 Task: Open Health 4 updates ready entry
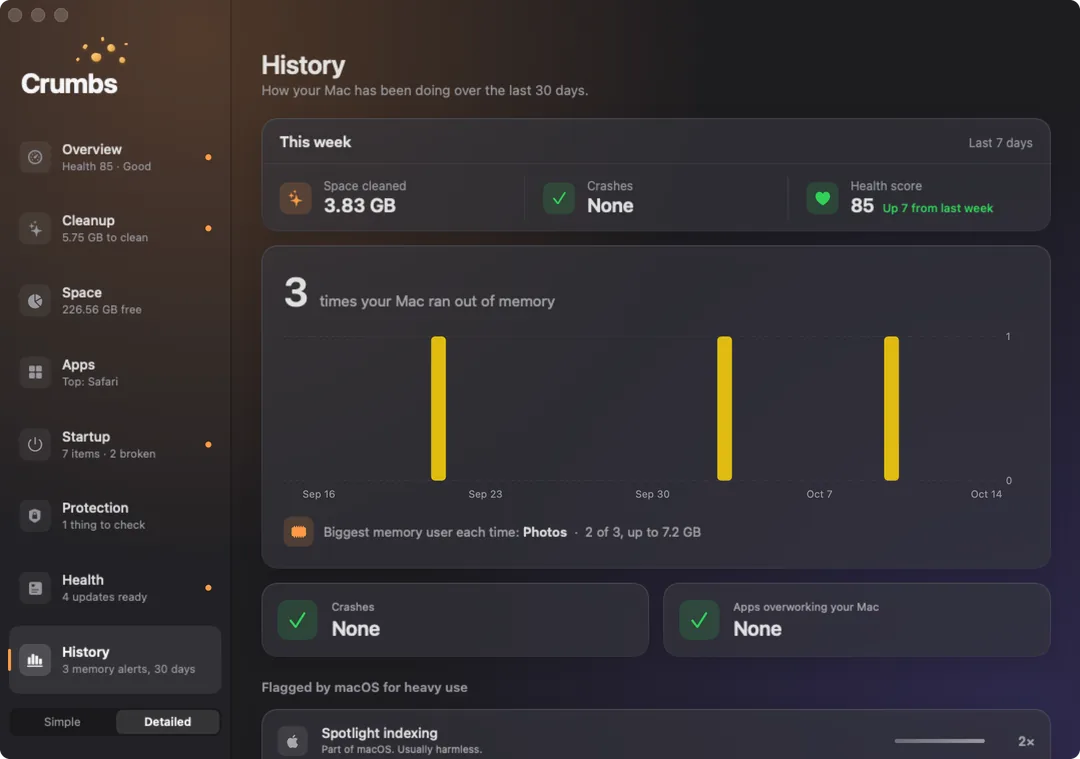click(115, 588)
